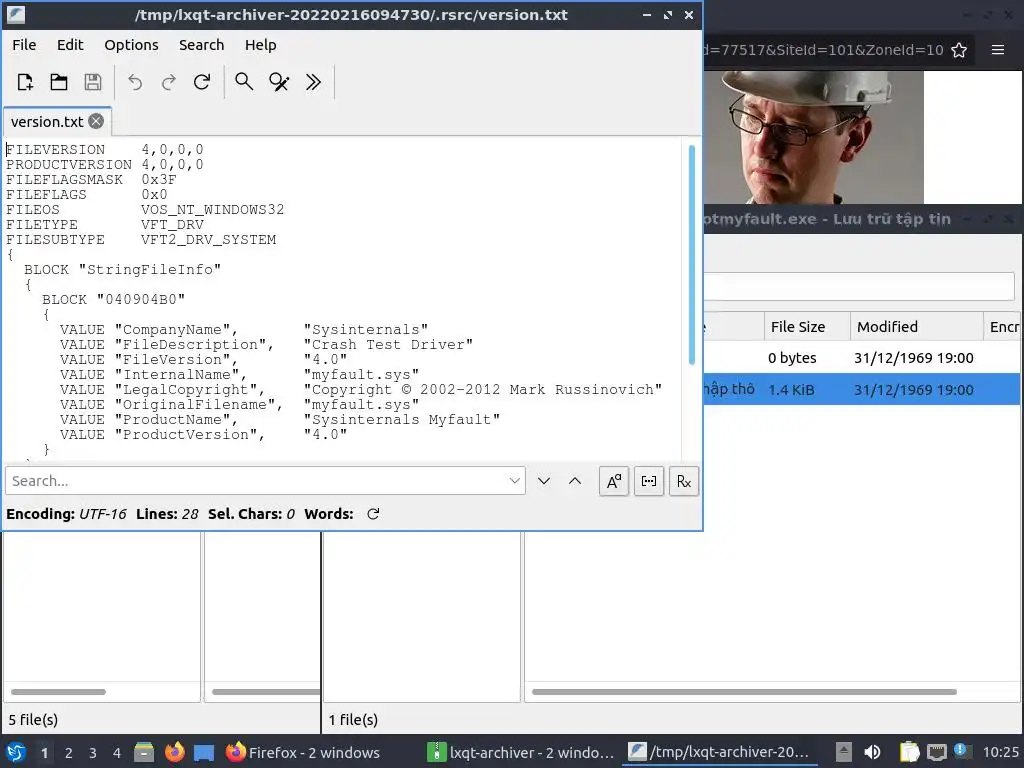This screenshot has height=768, width=1024.
Task: Click the /tmp/lxqt-archiver taskbar entry
Action: (x=720, y=752)
